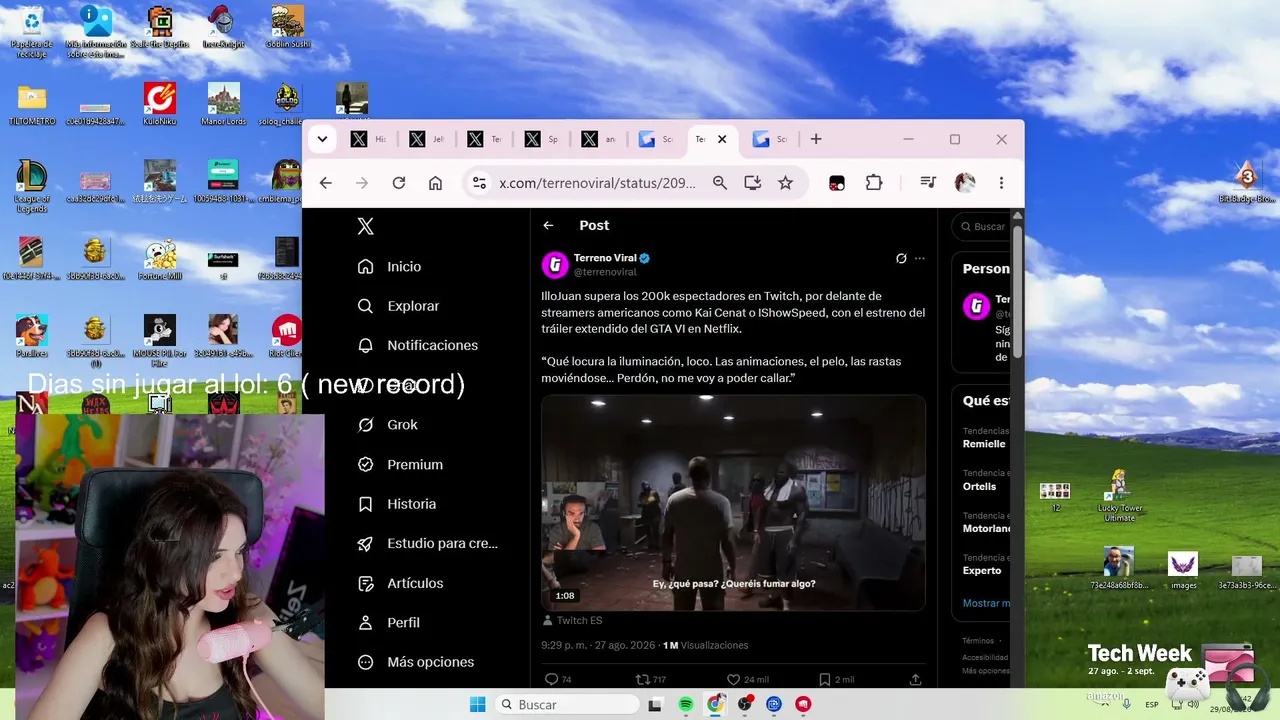
Task: Close the active Terreno Viral tab
Action: point(722,139)
